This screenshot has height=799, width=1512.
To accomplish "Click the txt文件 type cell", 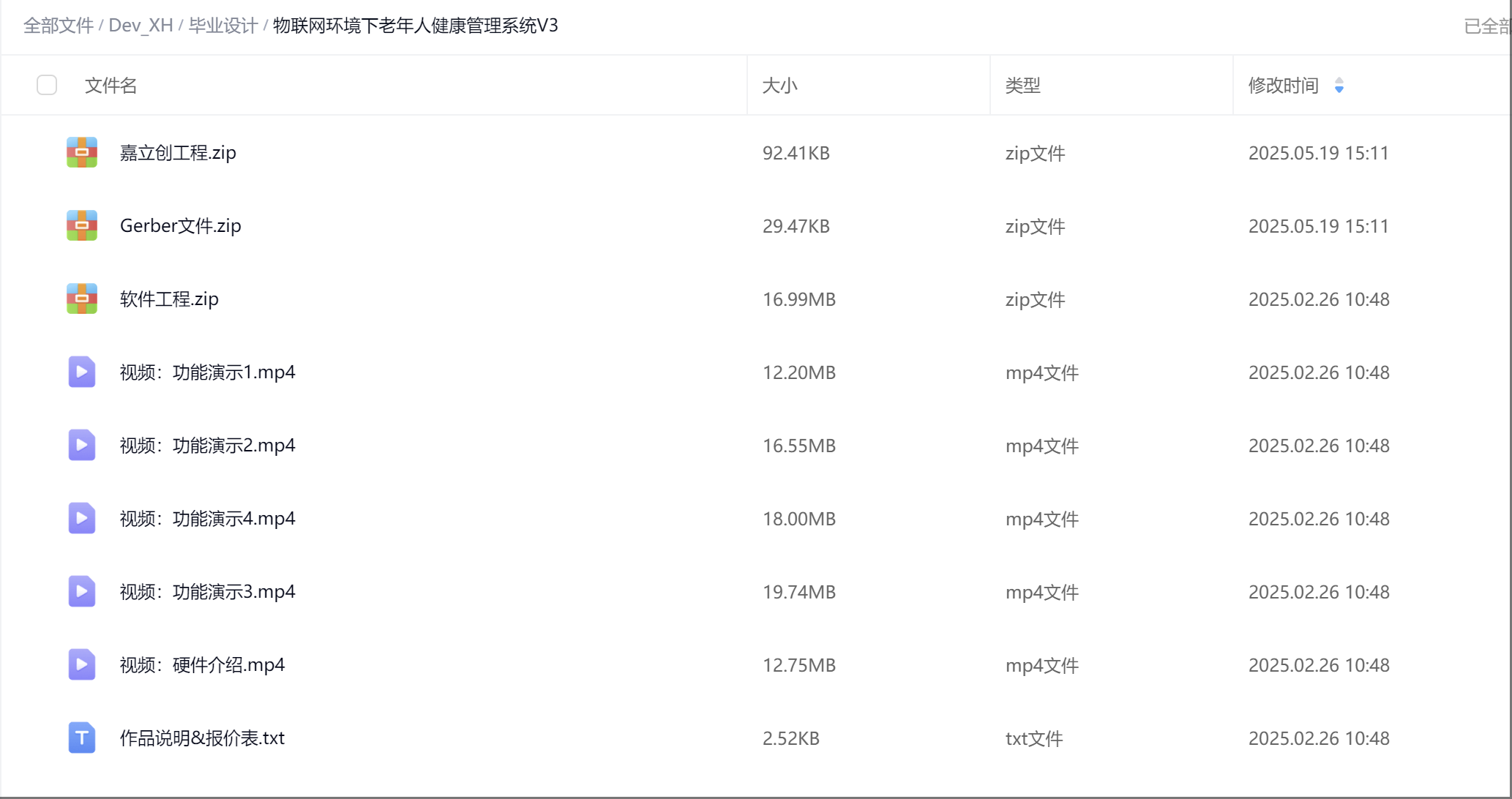I will pyautogui.click(x=1034, y=738).
